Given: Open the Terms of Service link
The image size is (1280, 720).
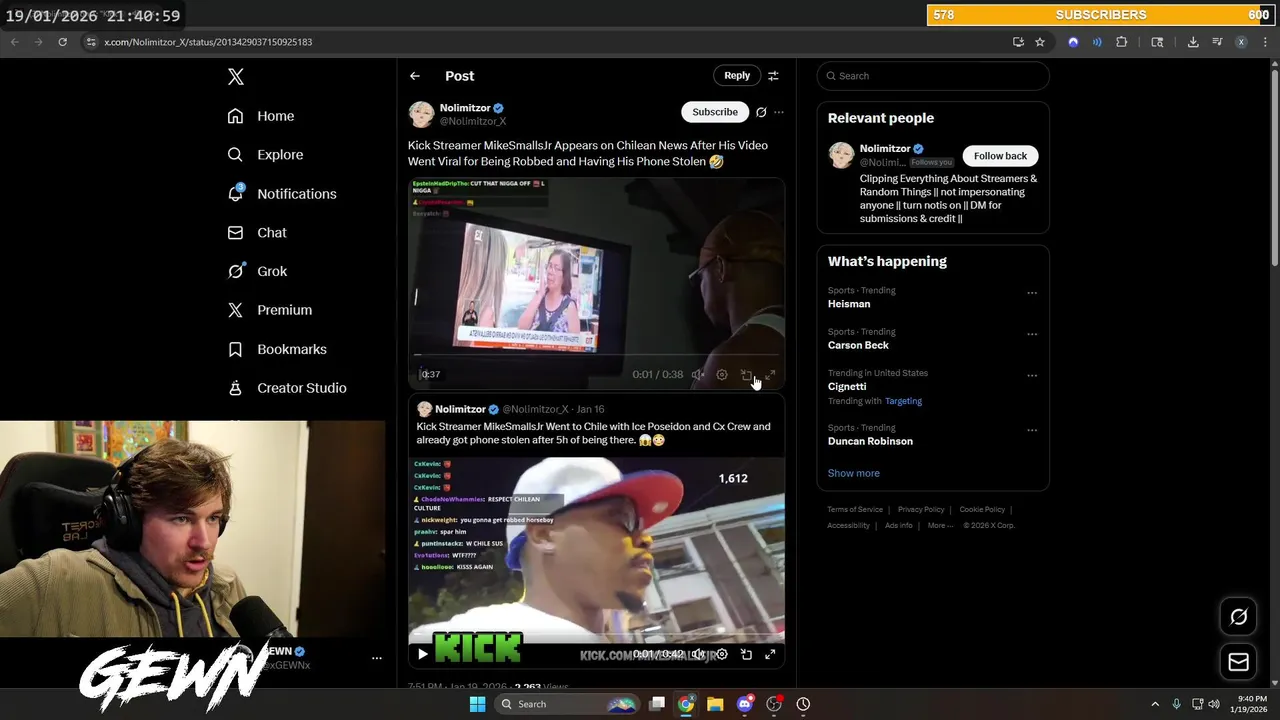Looking at the screenshot, I should tap(855, 510).
